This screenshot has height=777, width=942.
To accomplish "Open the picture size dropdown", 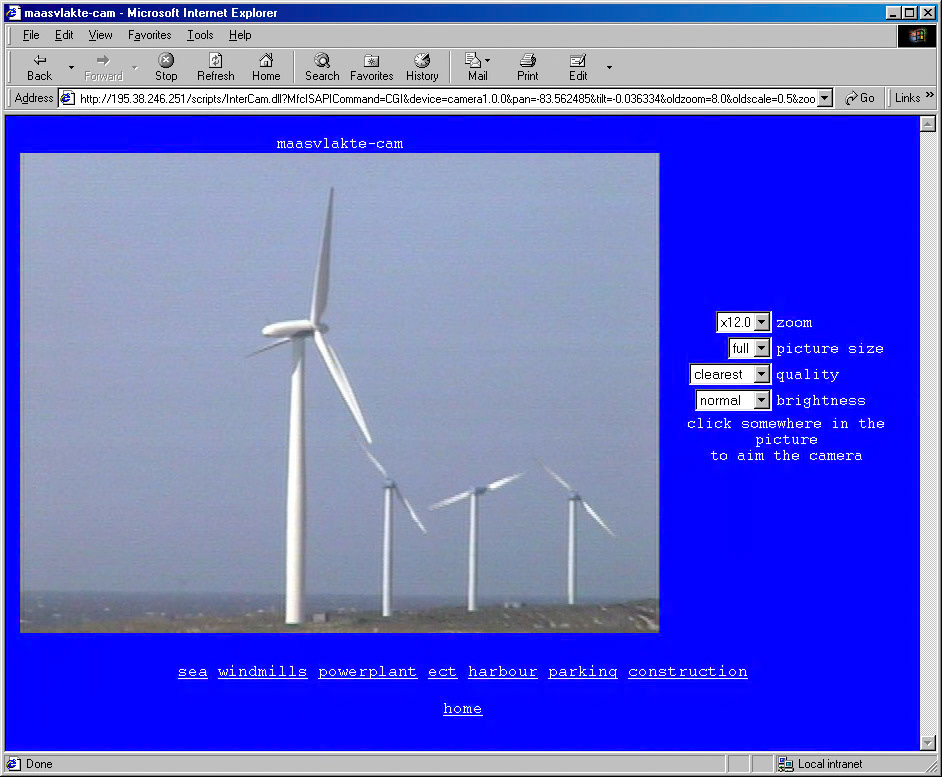I will [749, 348].
